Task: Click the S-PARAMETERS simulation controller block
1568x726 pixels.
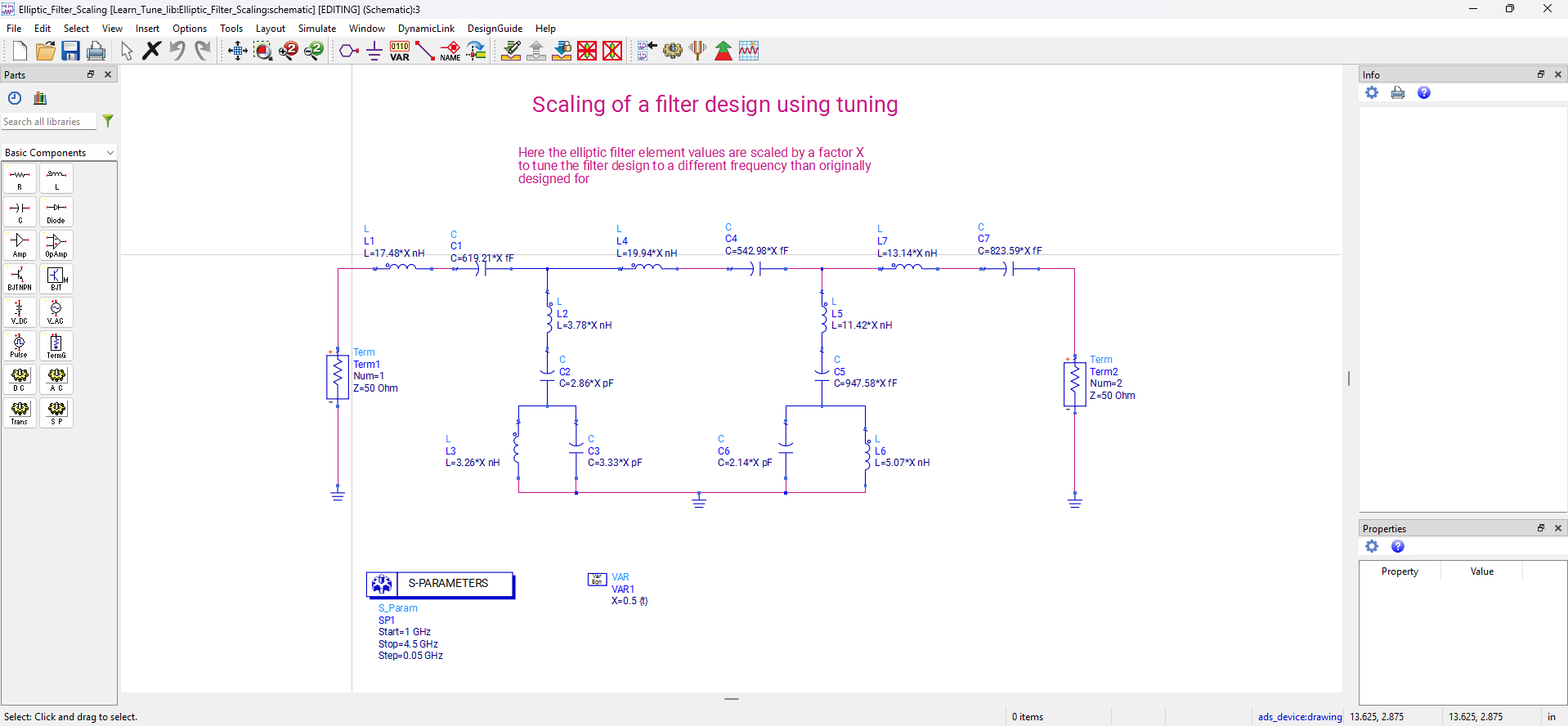Action: click(x=440, y=584)
